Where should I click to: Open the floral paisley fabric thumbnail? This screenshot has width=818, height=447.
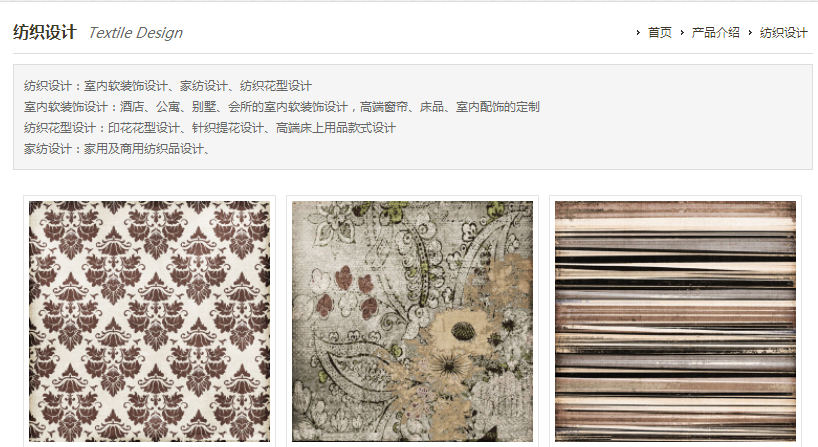click(412, 321)
